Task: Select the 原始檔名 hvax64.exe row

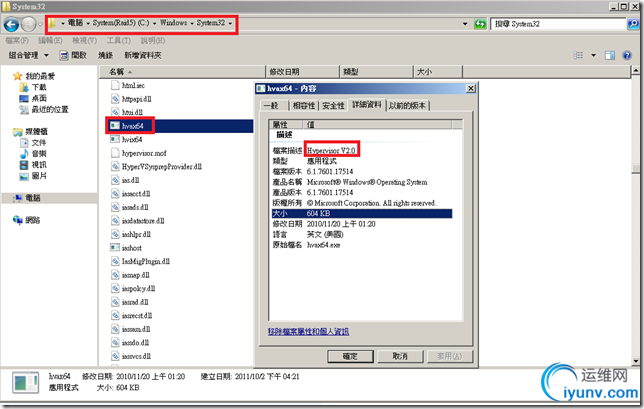Action: click(x=362, y=245)
